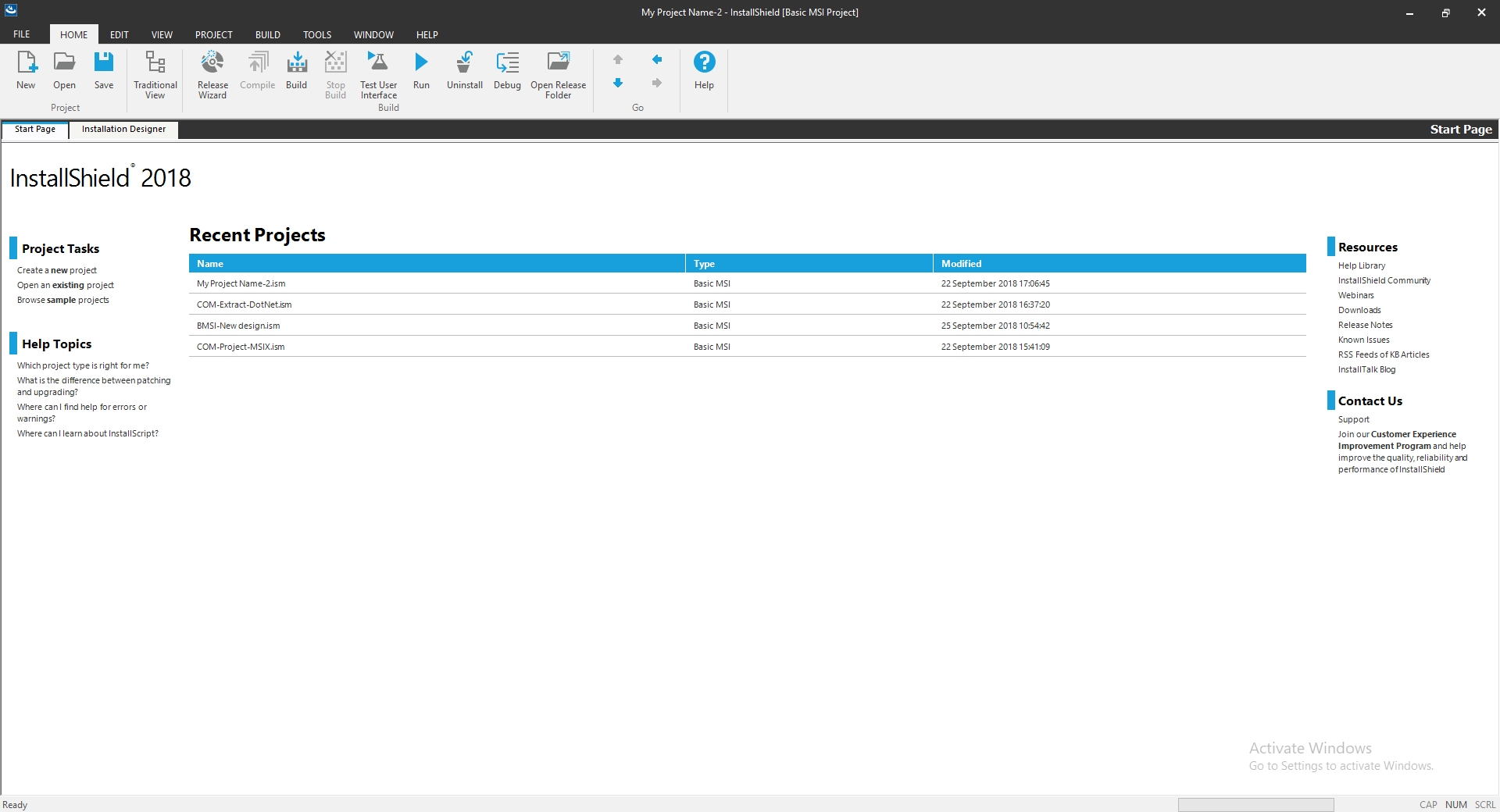Click the Stop Build icon
This screenshot has height=812, width=1500.
coord(336,75)
